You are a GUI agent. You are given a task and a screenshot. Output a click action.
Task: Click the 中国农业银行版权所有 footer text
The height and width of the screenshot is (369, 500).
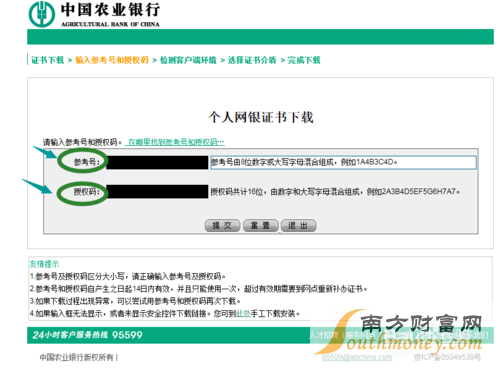(77, 357)
